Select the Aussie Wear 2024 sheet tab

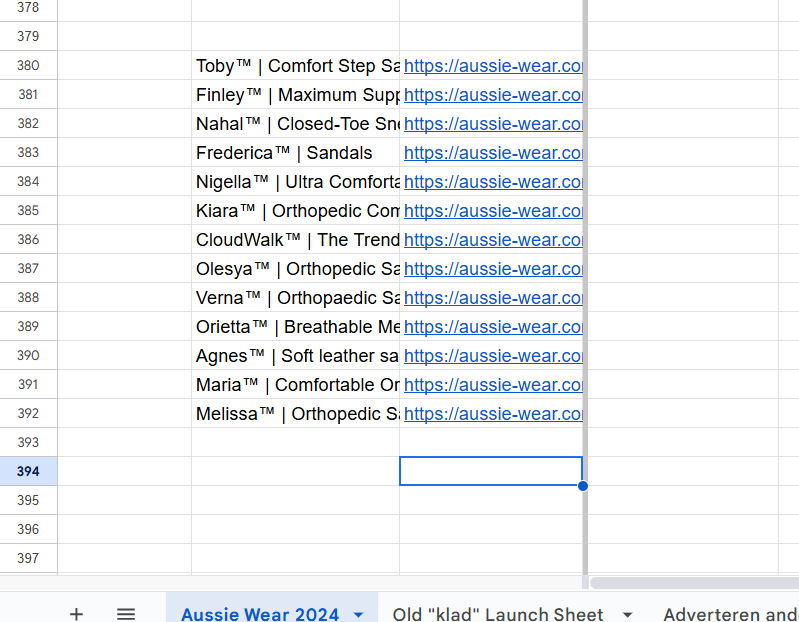click(260, 614)
